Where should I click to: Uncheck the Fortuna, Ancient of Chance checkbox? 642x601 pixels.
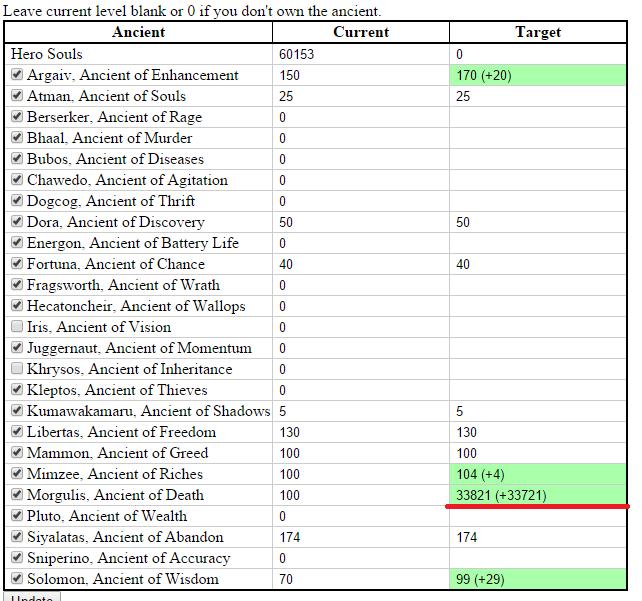tap(17, 263)
